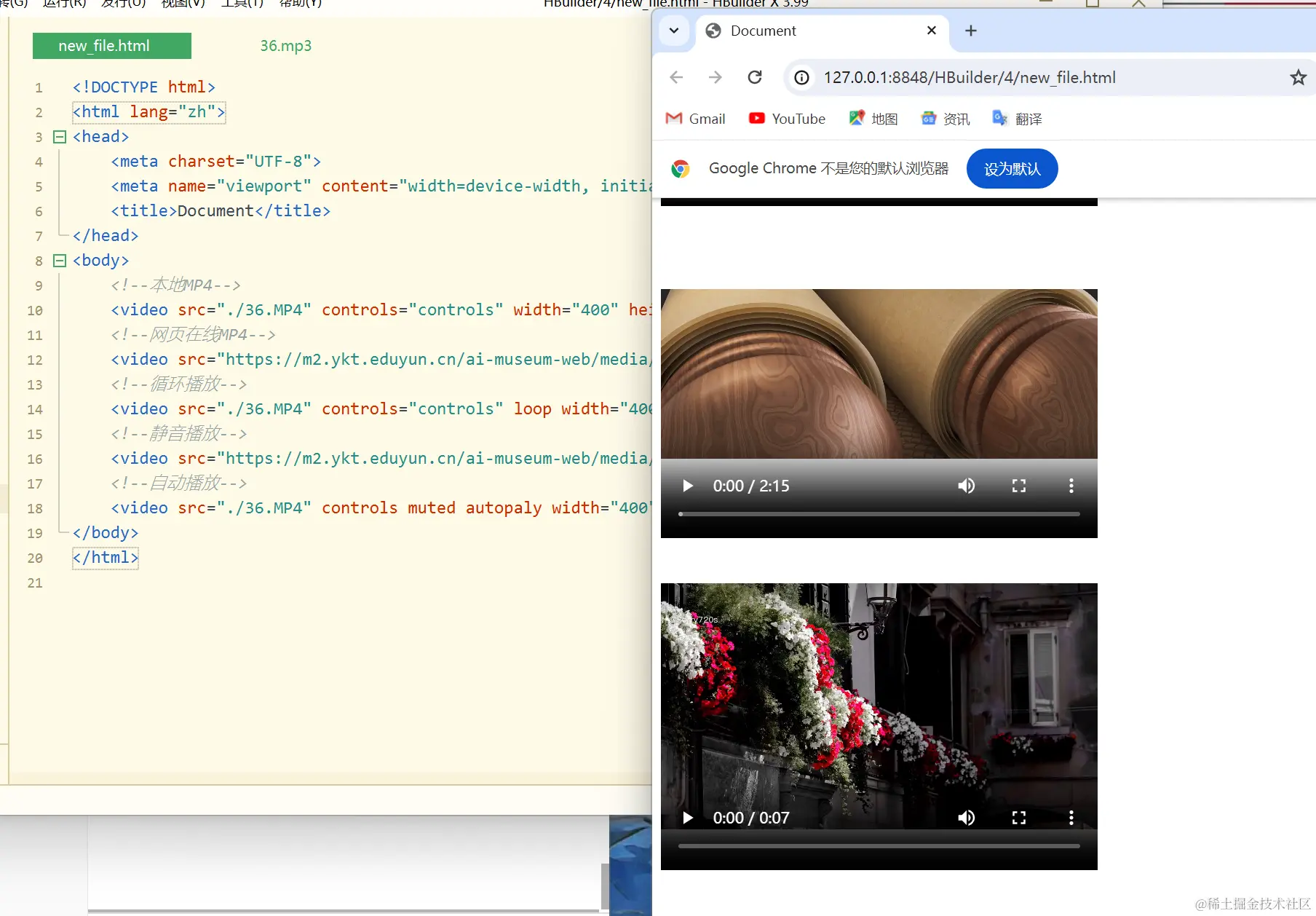Close the Document tab in Chrome
Viewport: 1316px width, 916px height.
click(x=932, y=31)
